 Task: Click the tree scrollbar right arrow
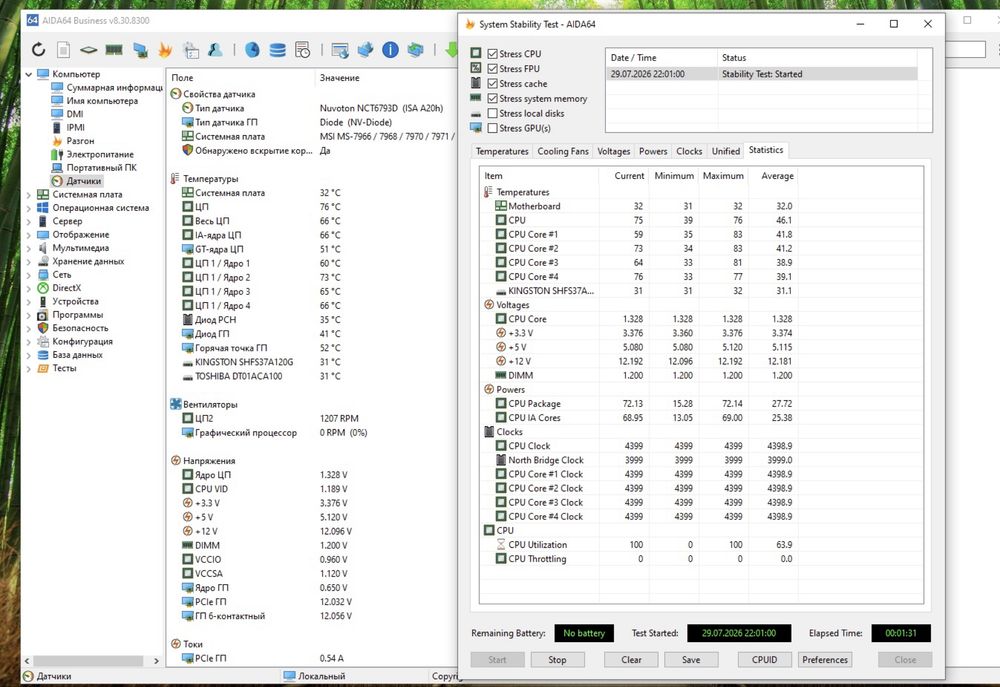tap(156, 661)
